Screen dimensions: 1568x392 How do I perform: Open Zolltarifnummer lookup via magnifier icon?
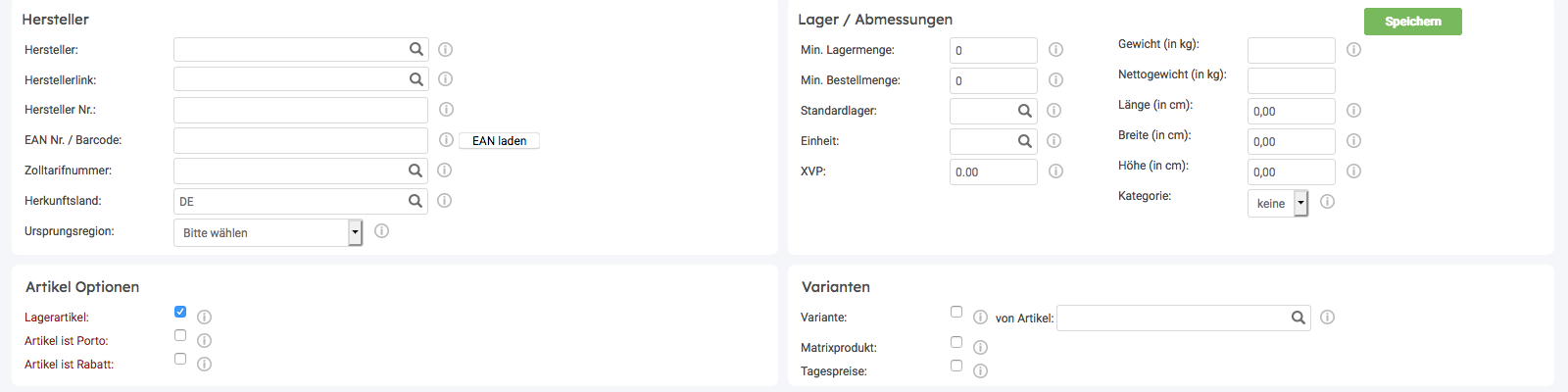click(416, 171)
